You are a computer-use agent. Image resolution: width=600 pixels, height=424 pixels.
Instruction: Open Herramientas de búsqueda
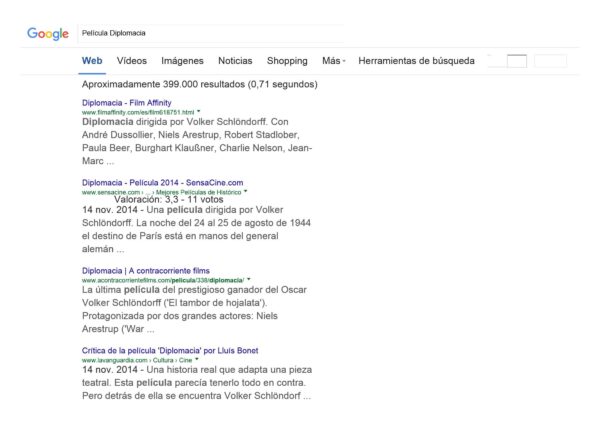416,61
